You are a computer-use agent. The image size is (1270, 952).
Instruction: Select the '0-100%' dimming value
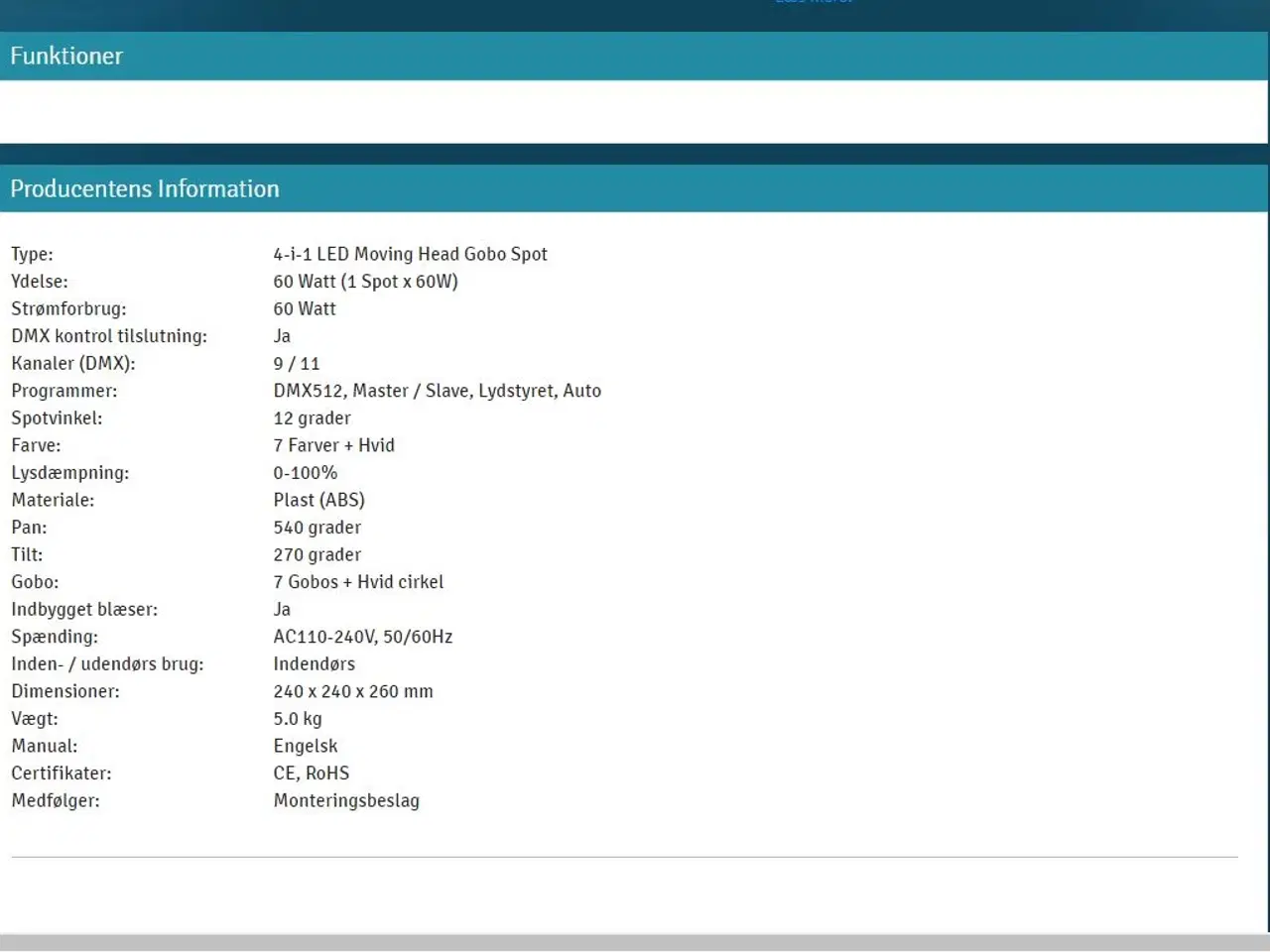(306, 473)
